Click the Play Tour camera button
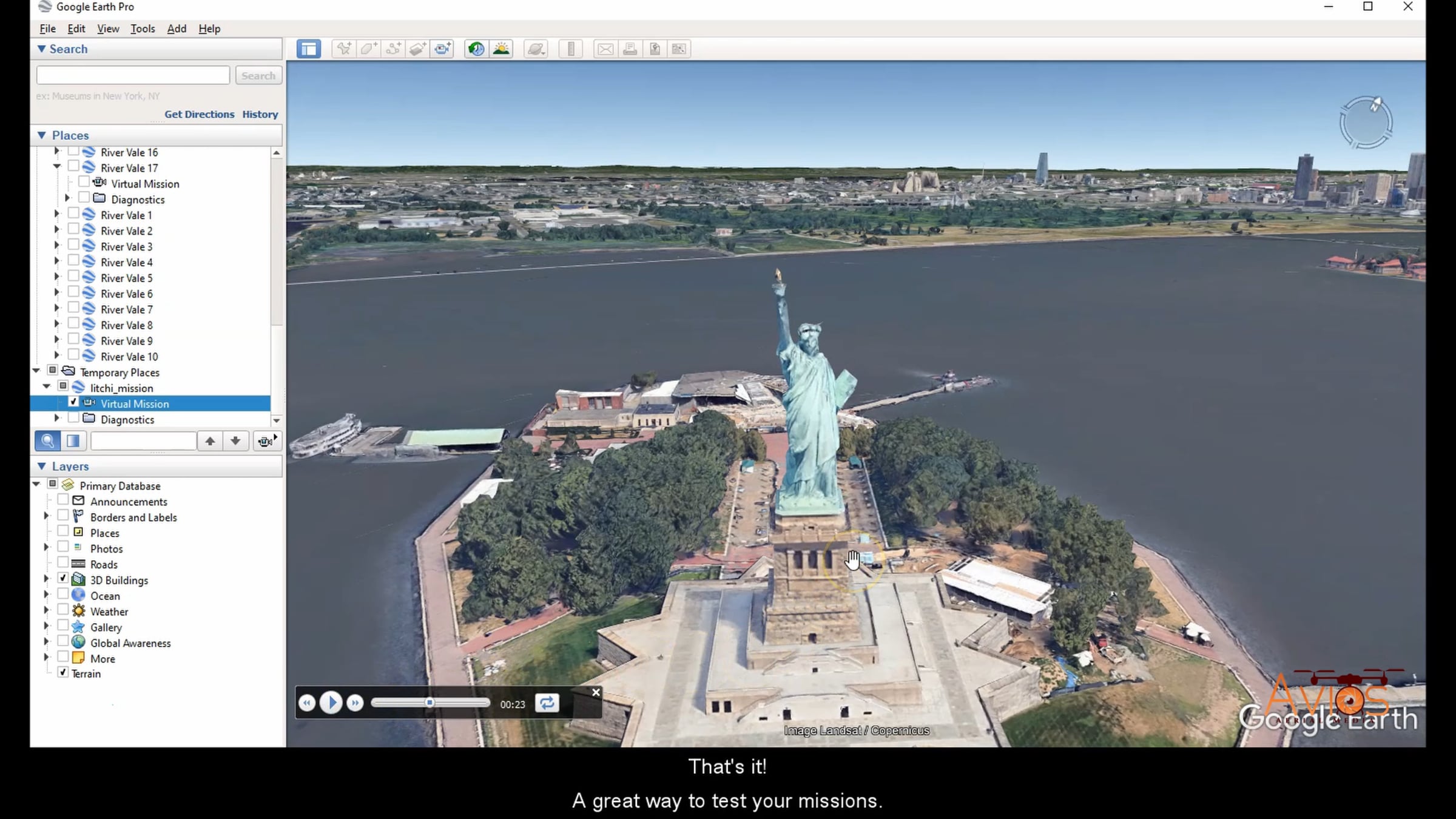The width and height of the screenshot is (1456, 819). [266, 441]
